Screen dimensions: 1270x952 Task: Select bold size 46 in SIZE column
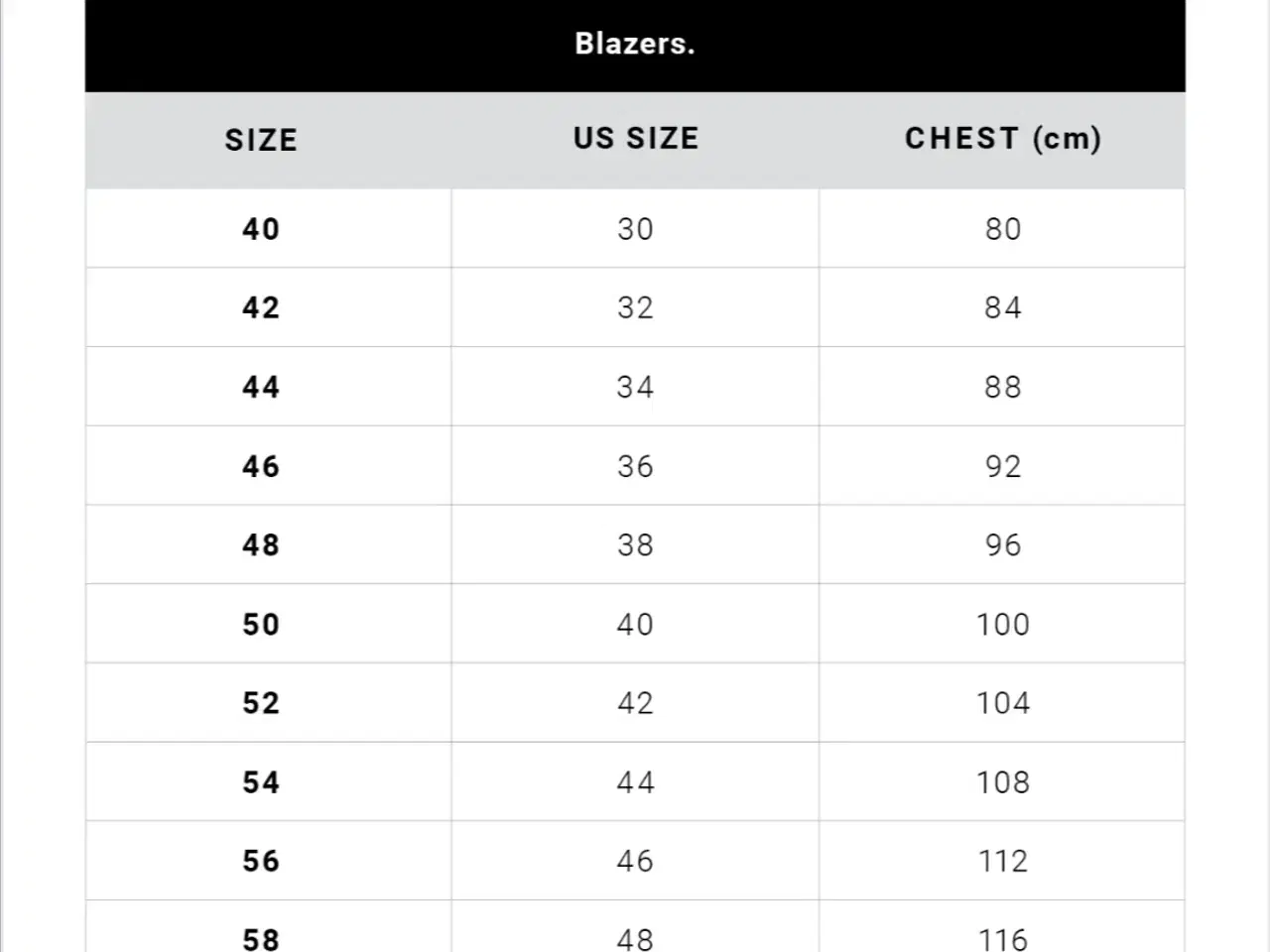tap(261, 466)
